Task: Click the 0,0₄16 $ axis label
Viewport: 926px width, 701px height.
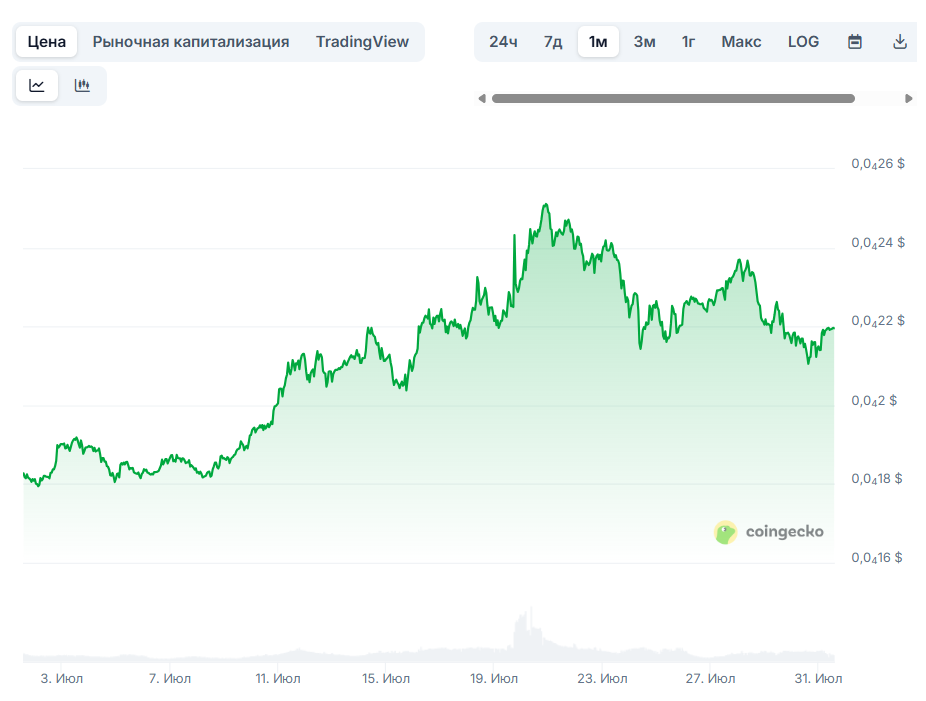Action: coord(876,557)
